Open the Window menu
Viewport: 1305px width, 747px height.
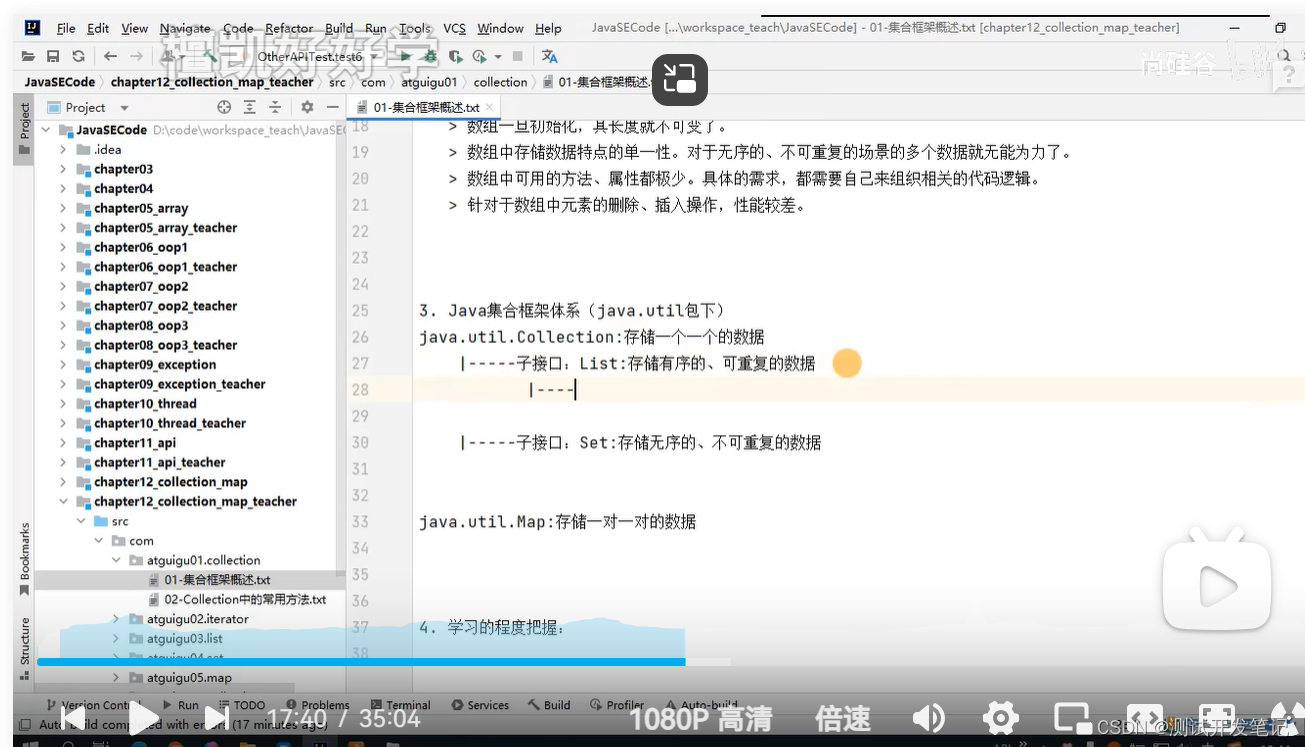(500, 28)
